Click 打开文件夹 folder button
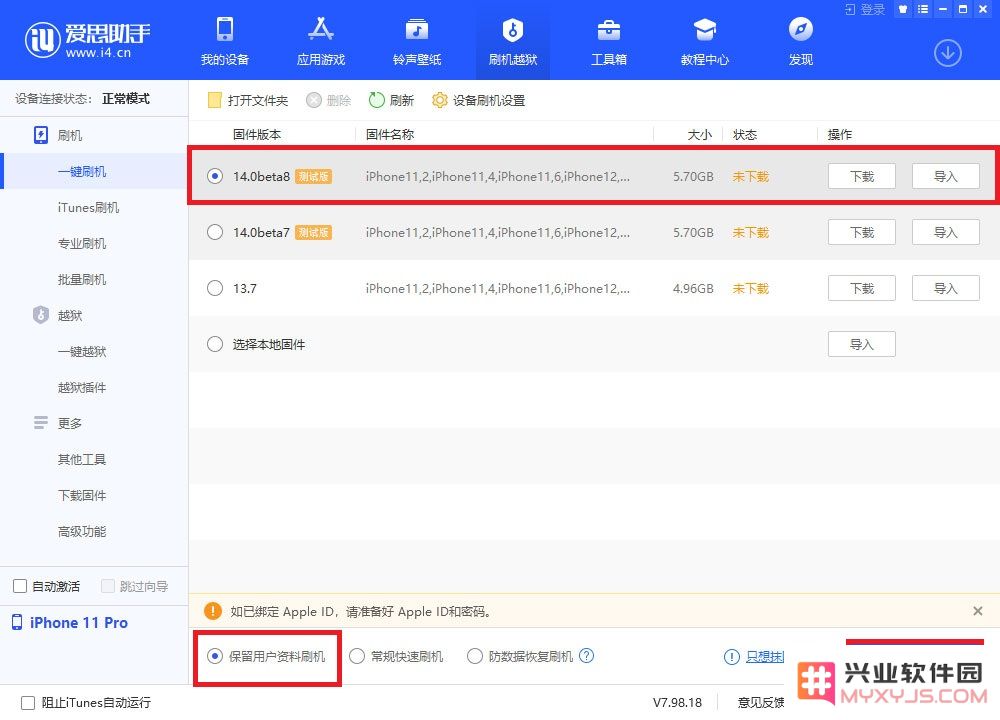 tap(248, 100)
